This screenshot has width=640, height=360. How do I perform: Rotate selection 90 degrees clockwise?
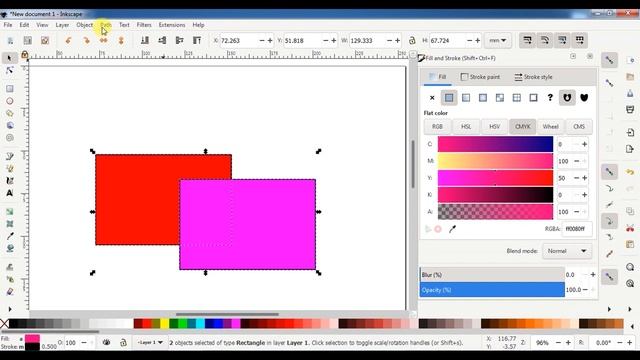86,40
